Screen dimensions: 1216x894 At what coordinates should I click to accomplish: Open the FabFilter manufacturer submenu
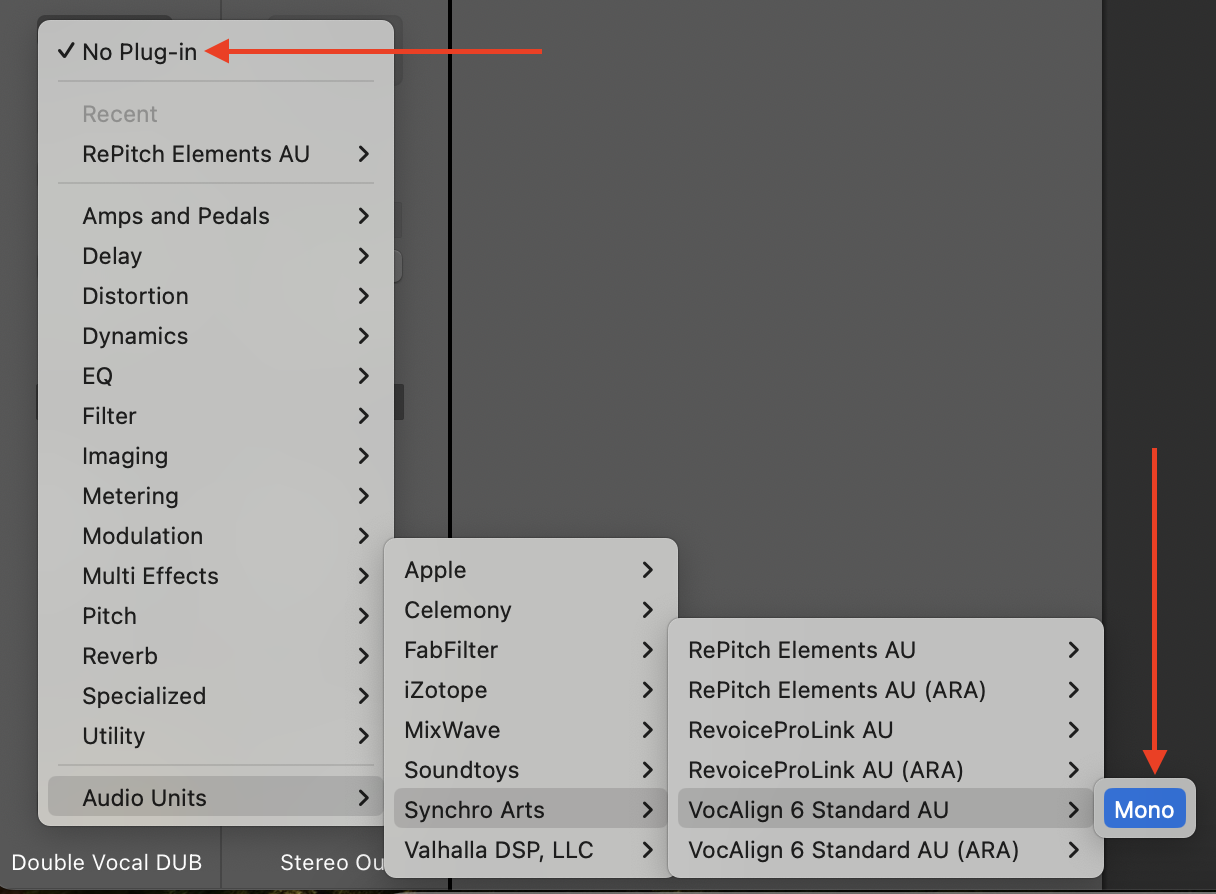450,650
